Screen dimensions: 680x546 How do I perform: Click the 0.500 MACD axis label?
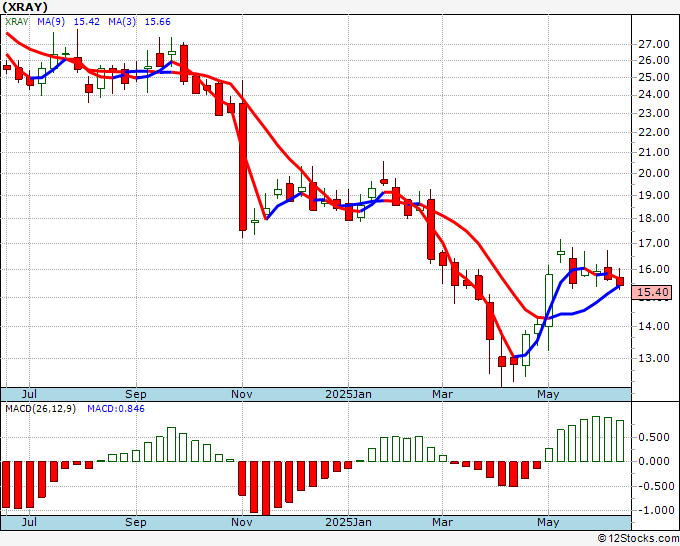(654, 437)
